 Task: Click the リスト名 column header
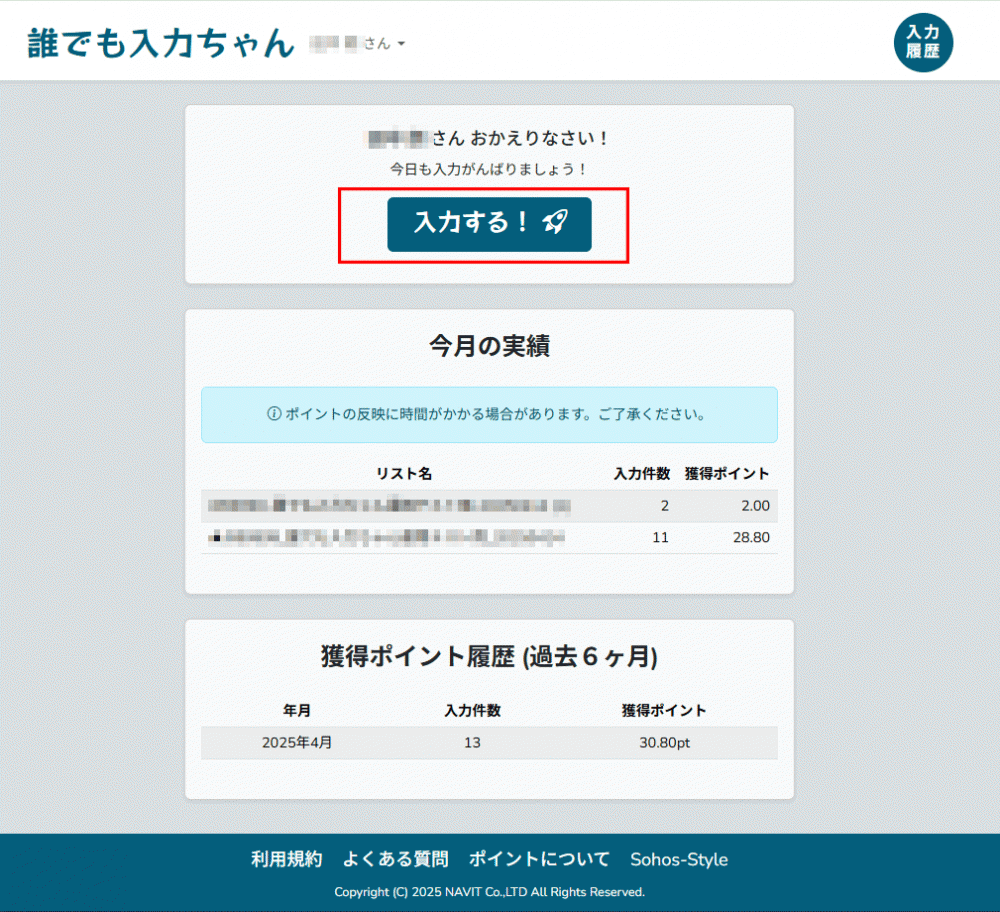[404, 473]
